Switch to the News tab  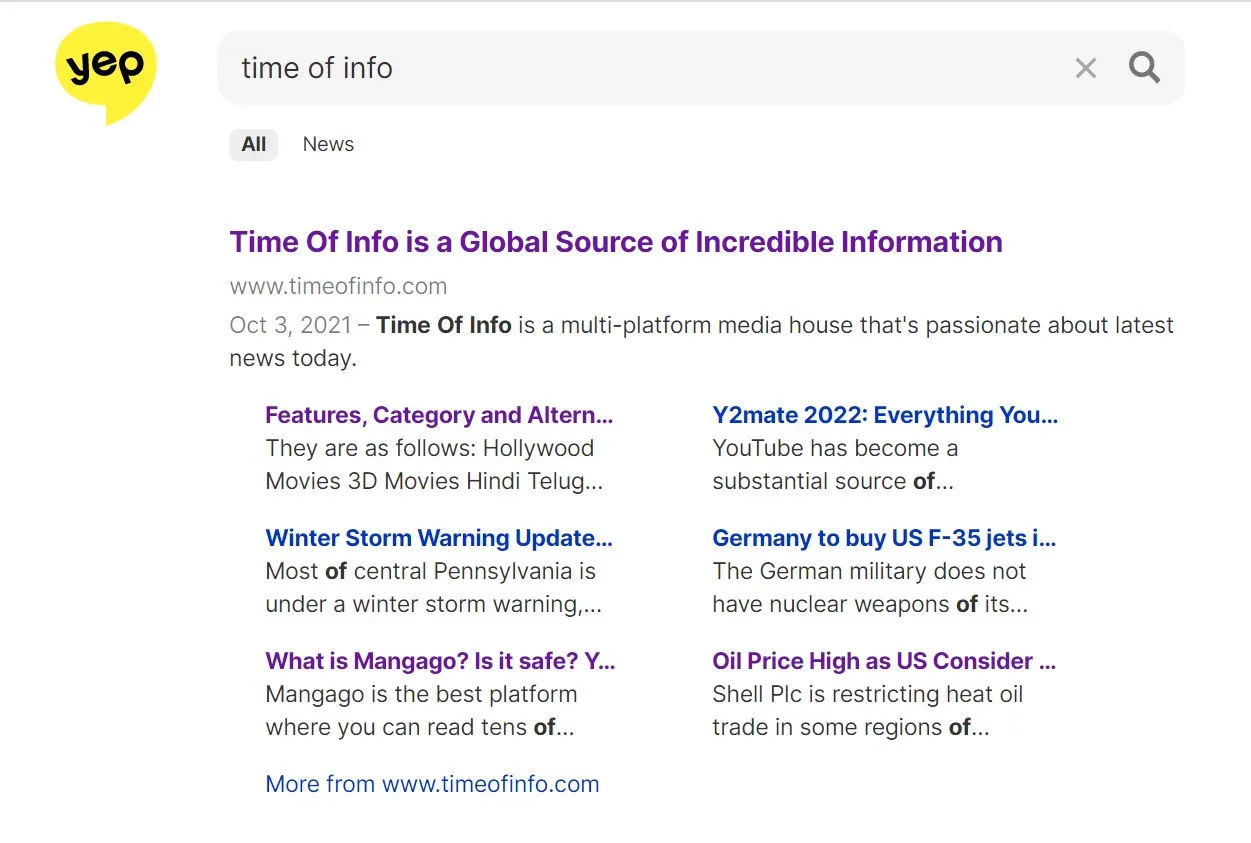[x=327, y=144]
